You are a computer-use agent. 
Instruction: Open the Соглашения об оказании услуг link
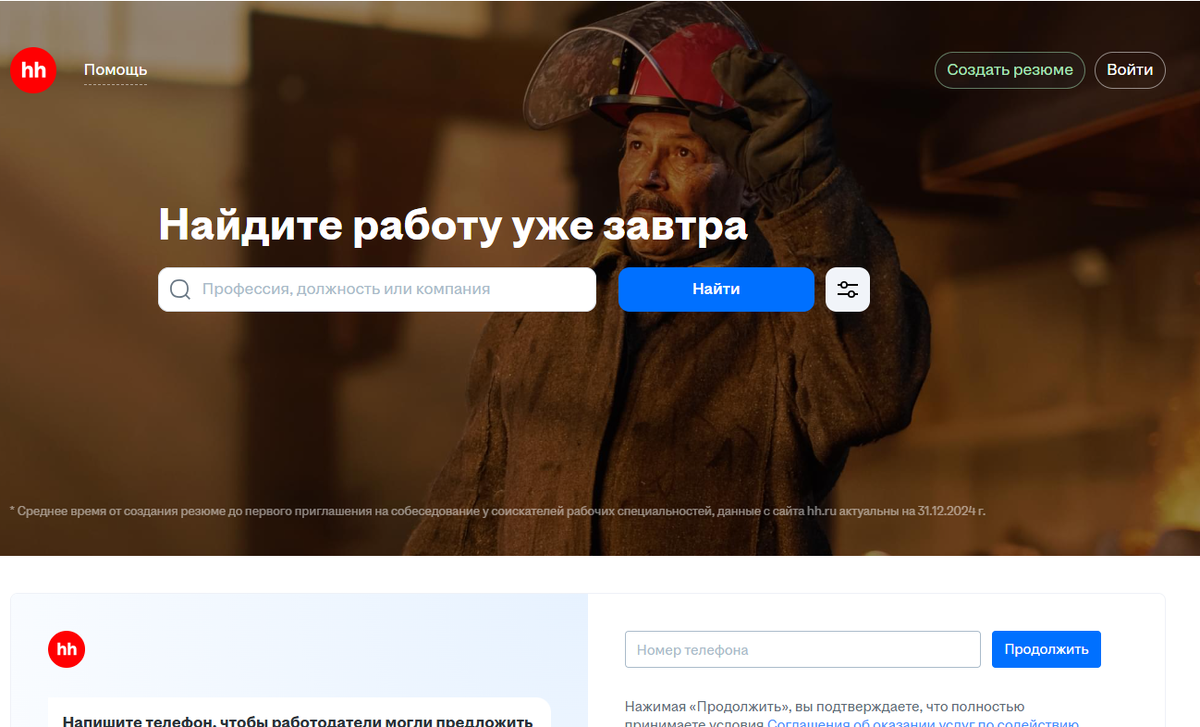tap(923, 722)
